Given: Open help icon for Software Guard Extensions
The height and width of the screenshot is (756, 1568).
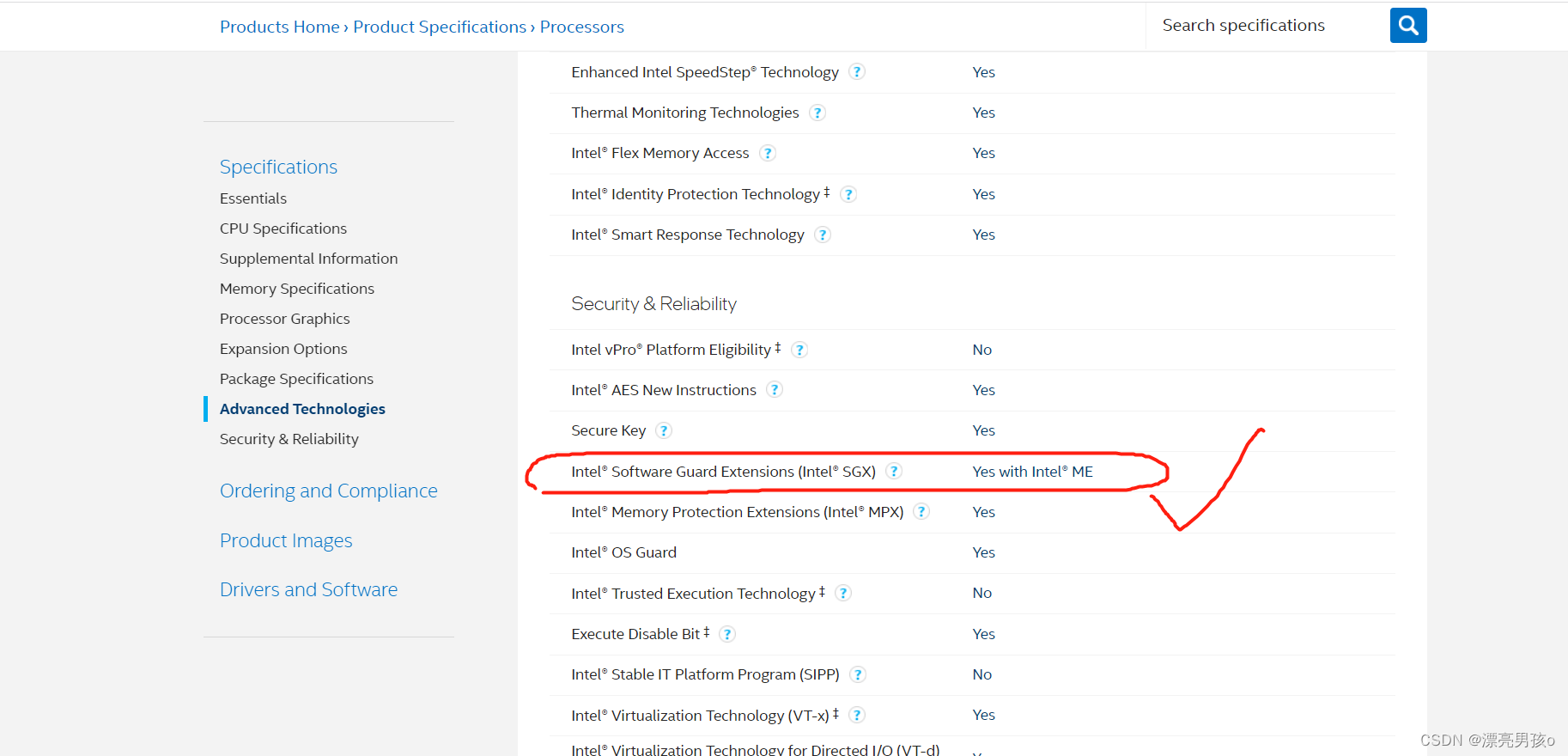Looking at the screenshot, I should pyautogui.click(x=894, y=472).
